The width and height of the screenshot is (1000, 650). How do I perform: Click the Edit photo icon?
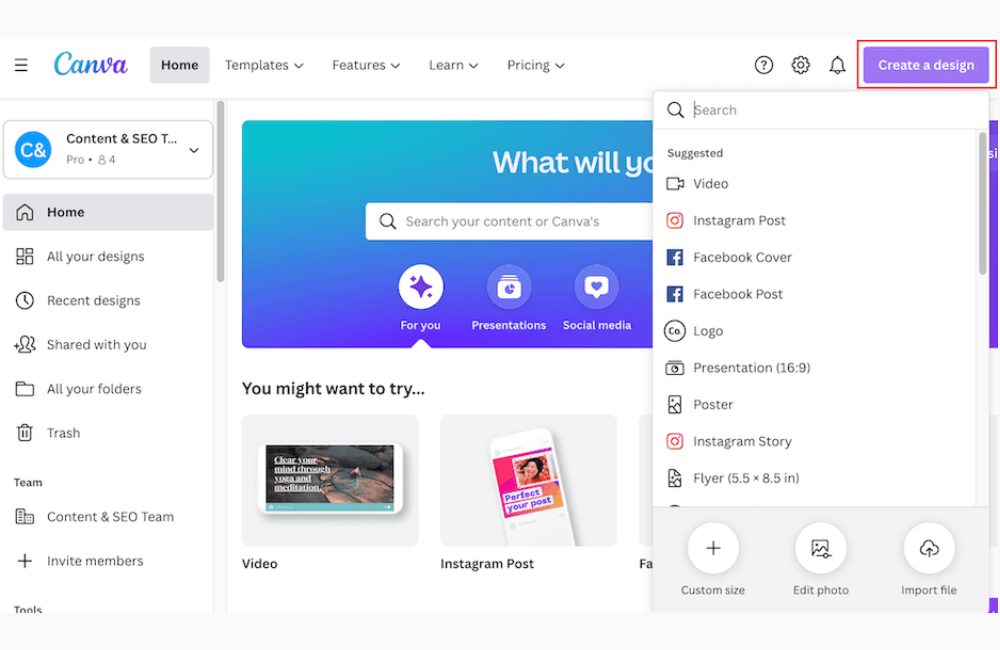821,548
